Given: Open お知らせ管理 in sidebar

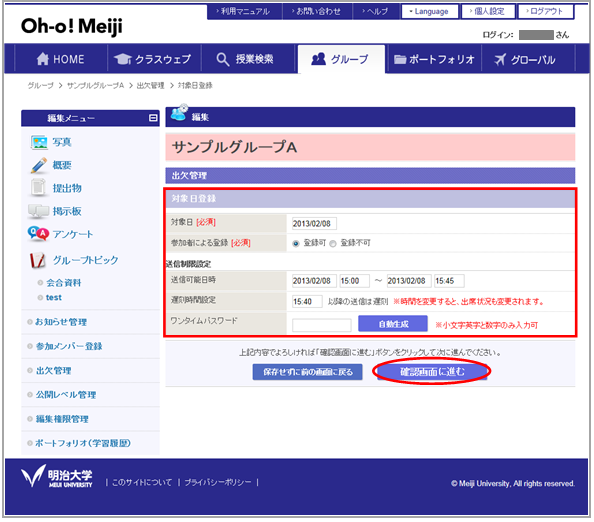Looking at the screenshot, I should (61, 322).
